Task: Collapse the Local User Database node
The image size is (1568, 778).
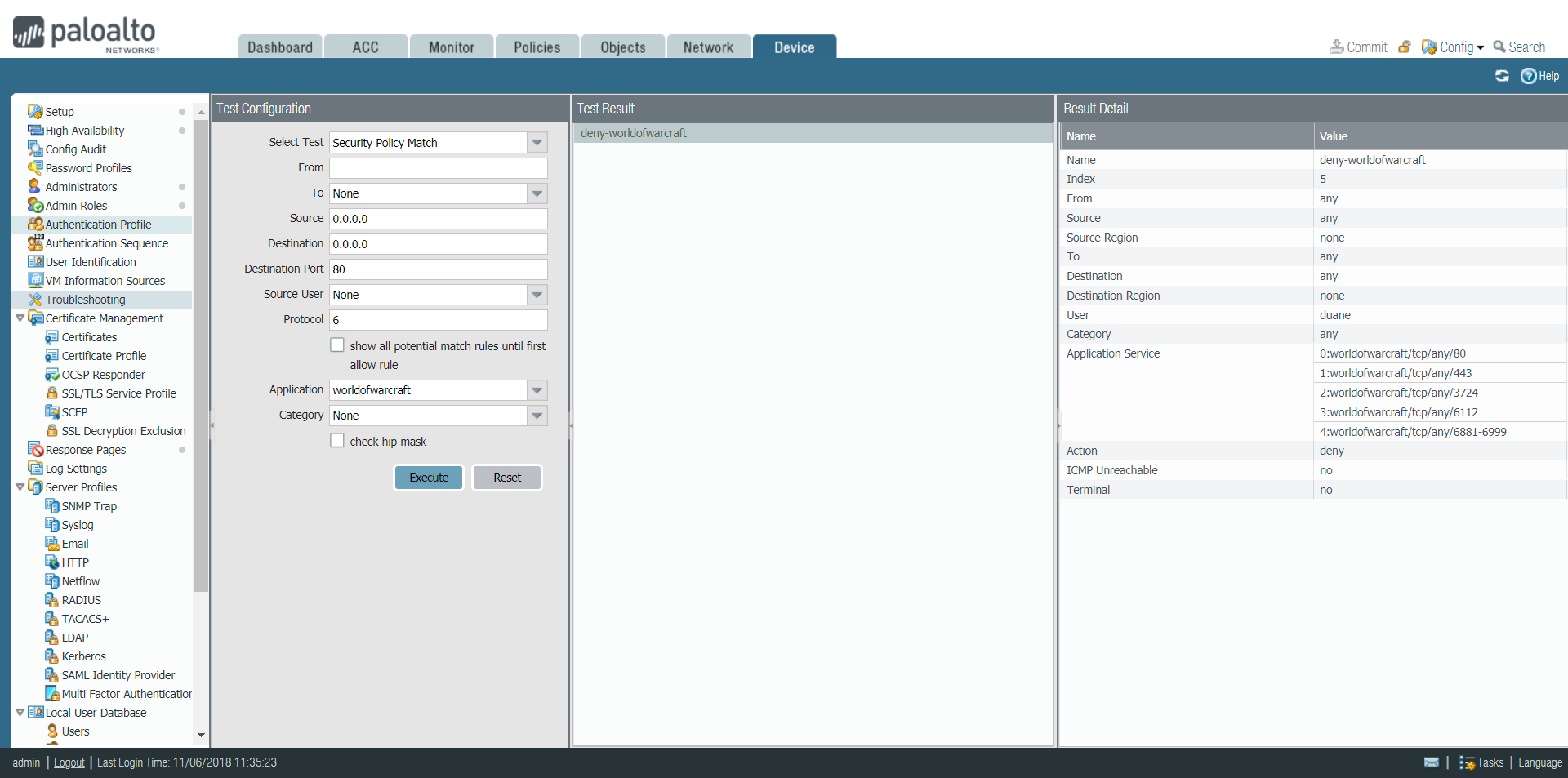Action: tap(20, 713)
